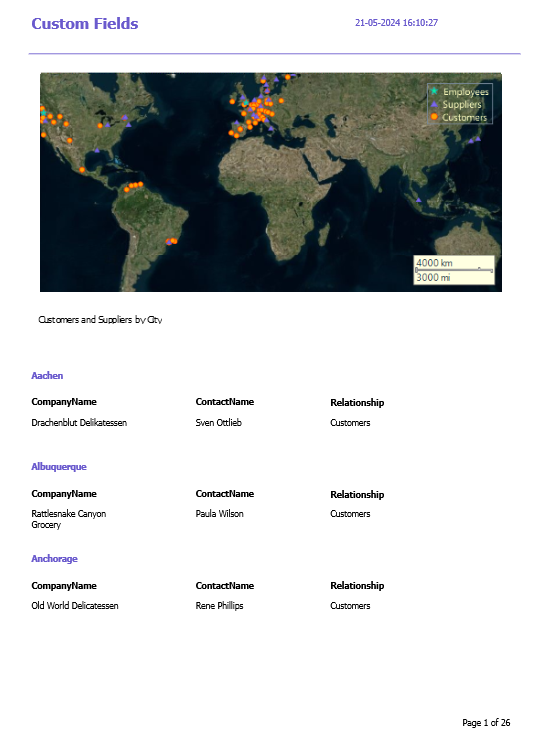The image size is (541, 746).
Task: Click Relationship header under Anchorage
Action: pos(357,586)
